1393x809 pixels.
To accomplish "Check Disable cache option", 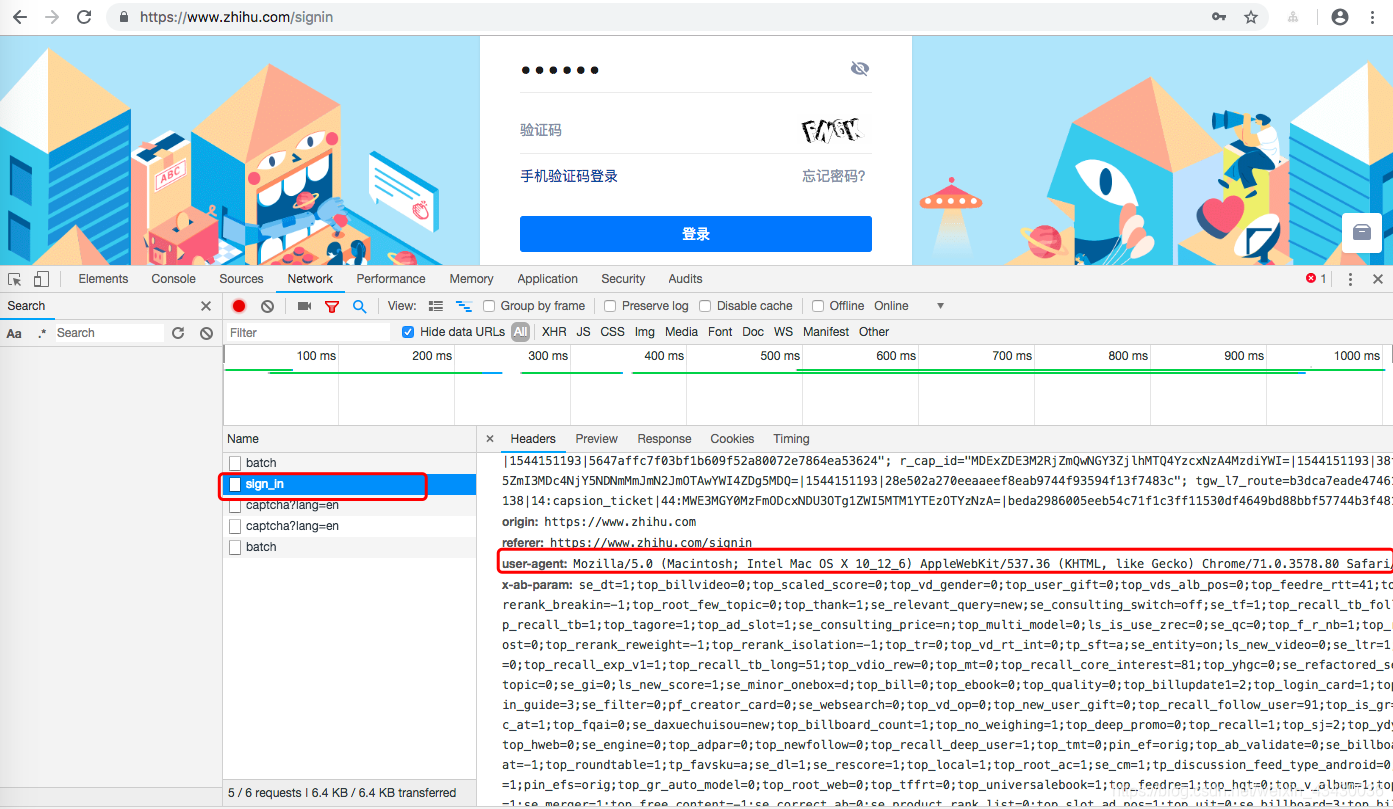I will pos(705,306).
